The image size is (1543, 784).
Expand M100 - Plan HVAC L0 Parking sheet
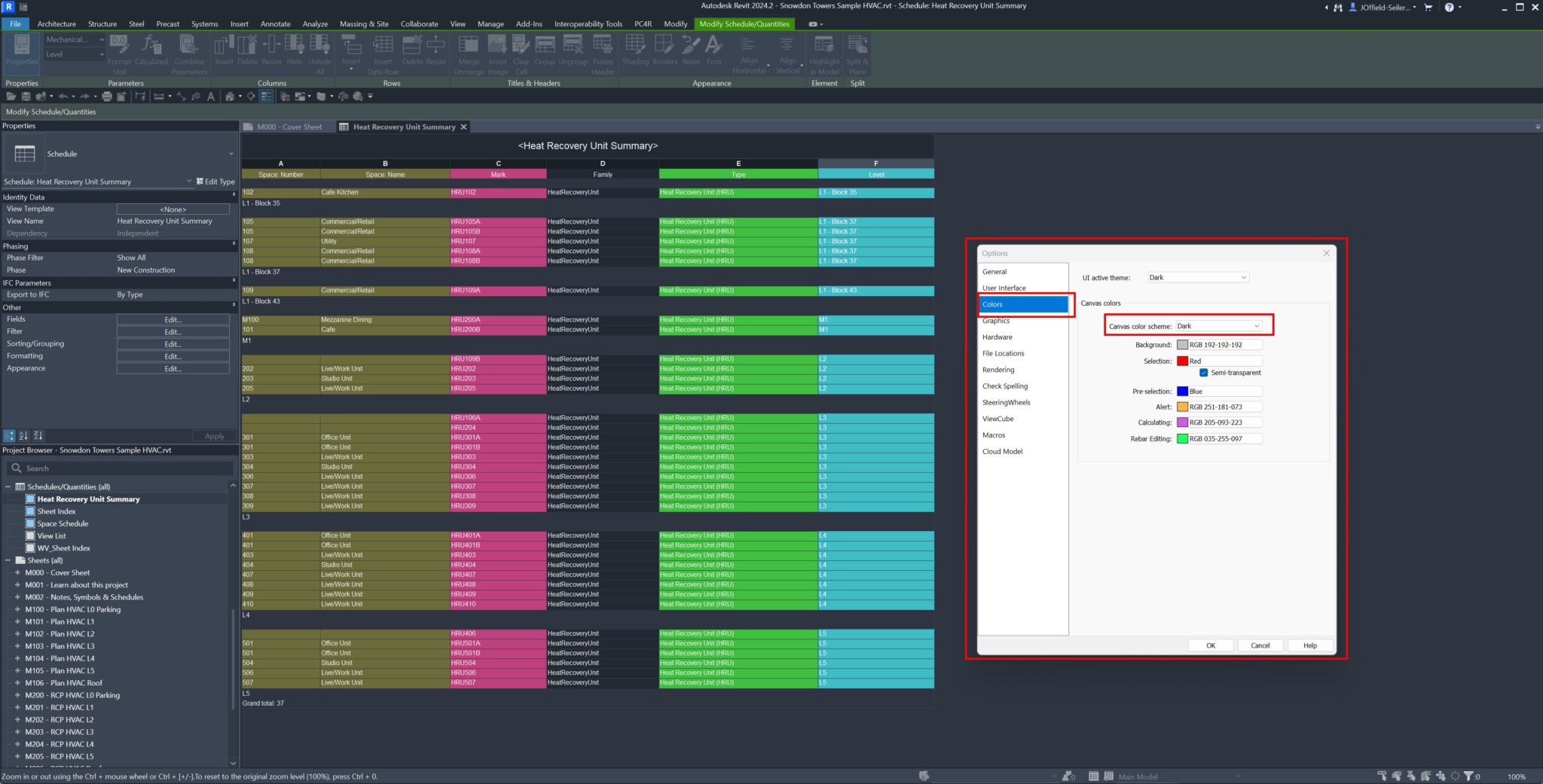pos(17,609)
